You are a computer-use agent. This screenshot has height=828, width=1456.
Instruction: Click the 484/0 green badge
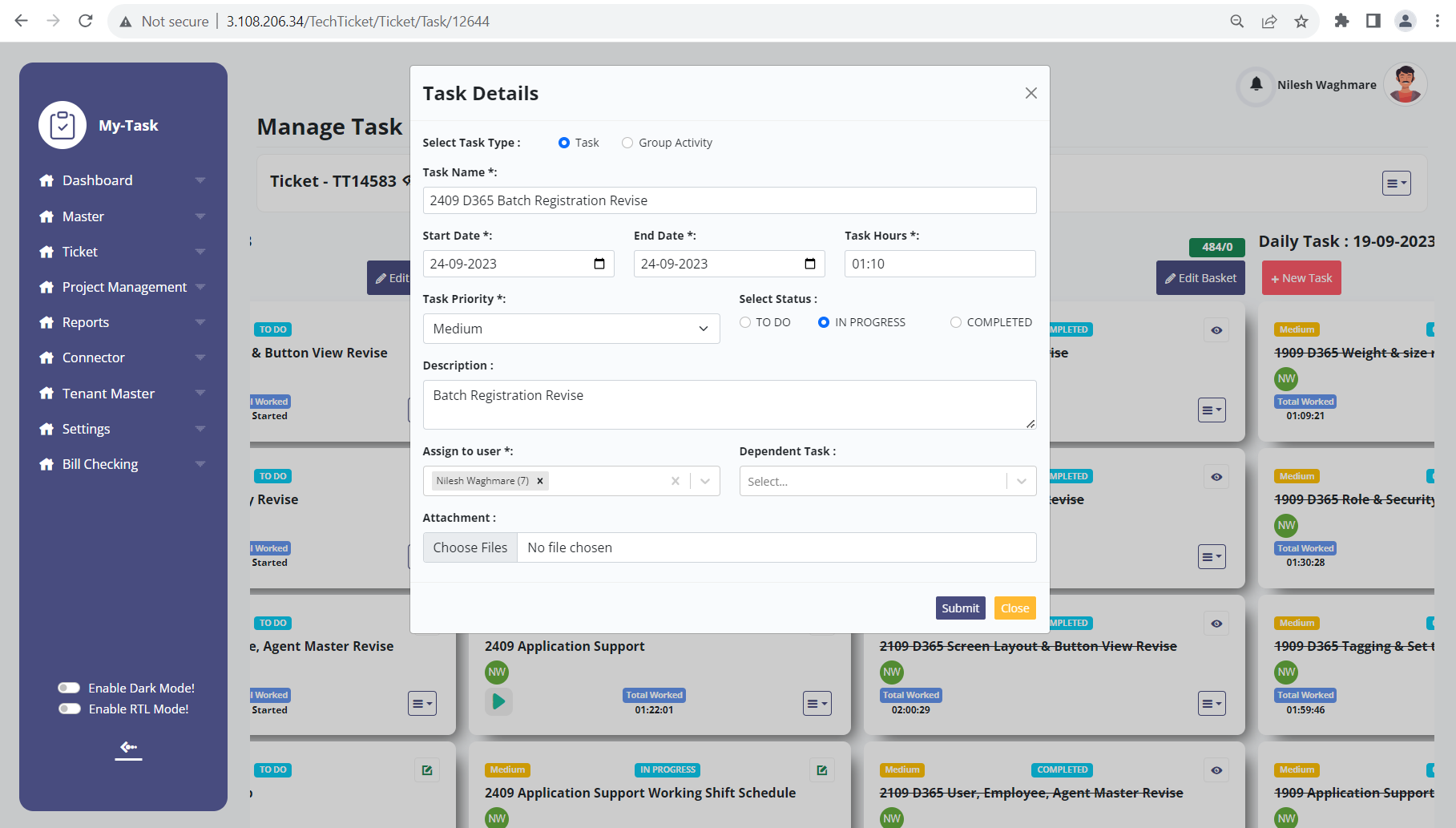[1217, 247]
